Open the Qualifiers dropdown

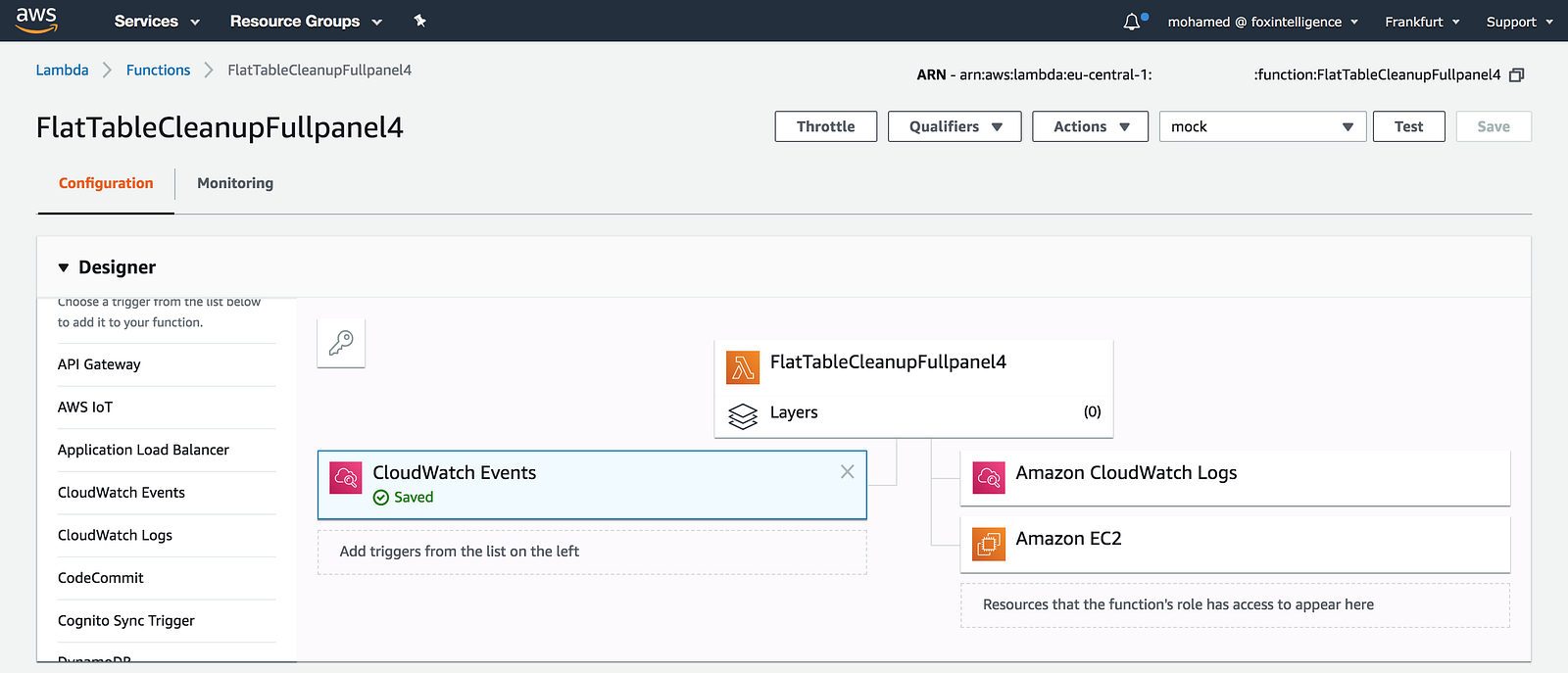955,126
